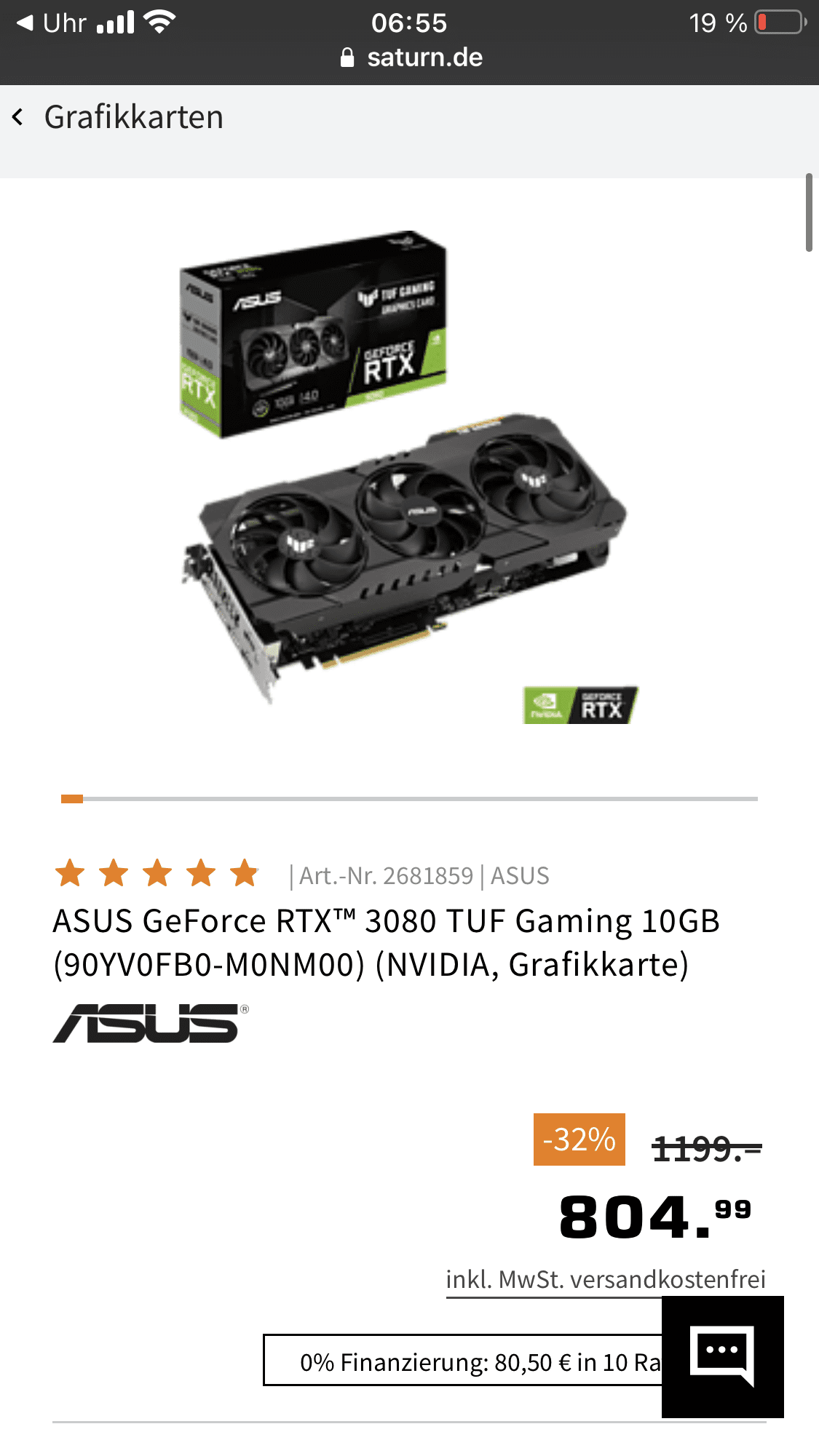Open the live chat bubble icon

pos(722,1356)
